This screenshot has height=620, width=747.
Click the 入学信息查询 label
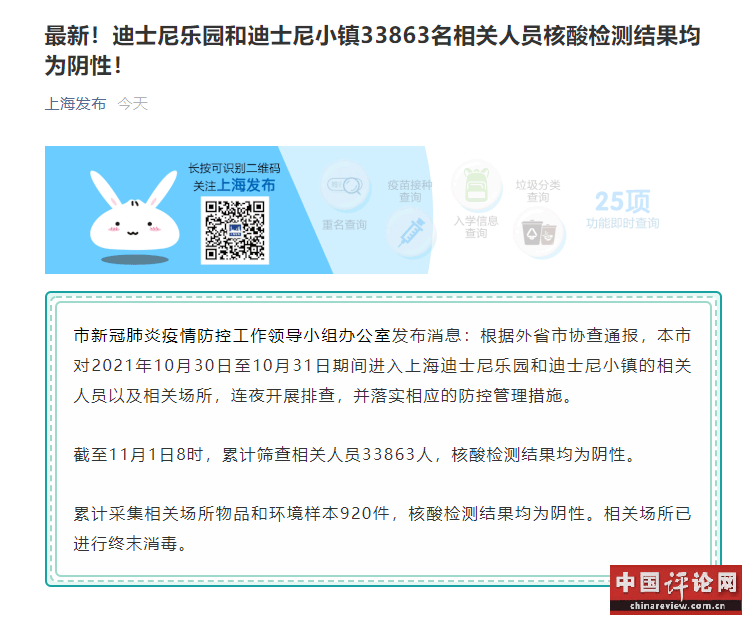476,227
